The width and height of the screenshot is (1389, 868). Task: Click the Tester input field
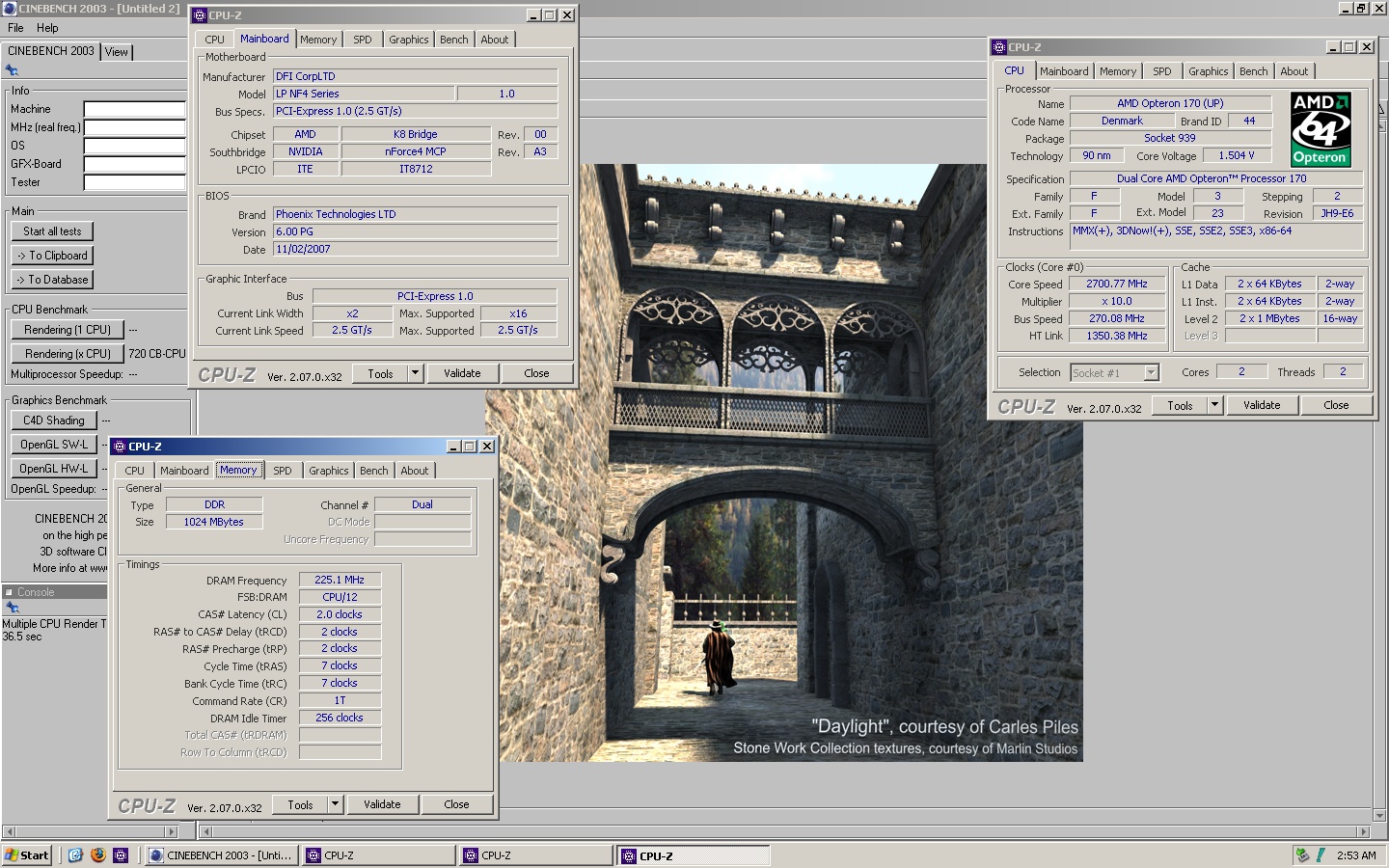click(x=134, y=182)
